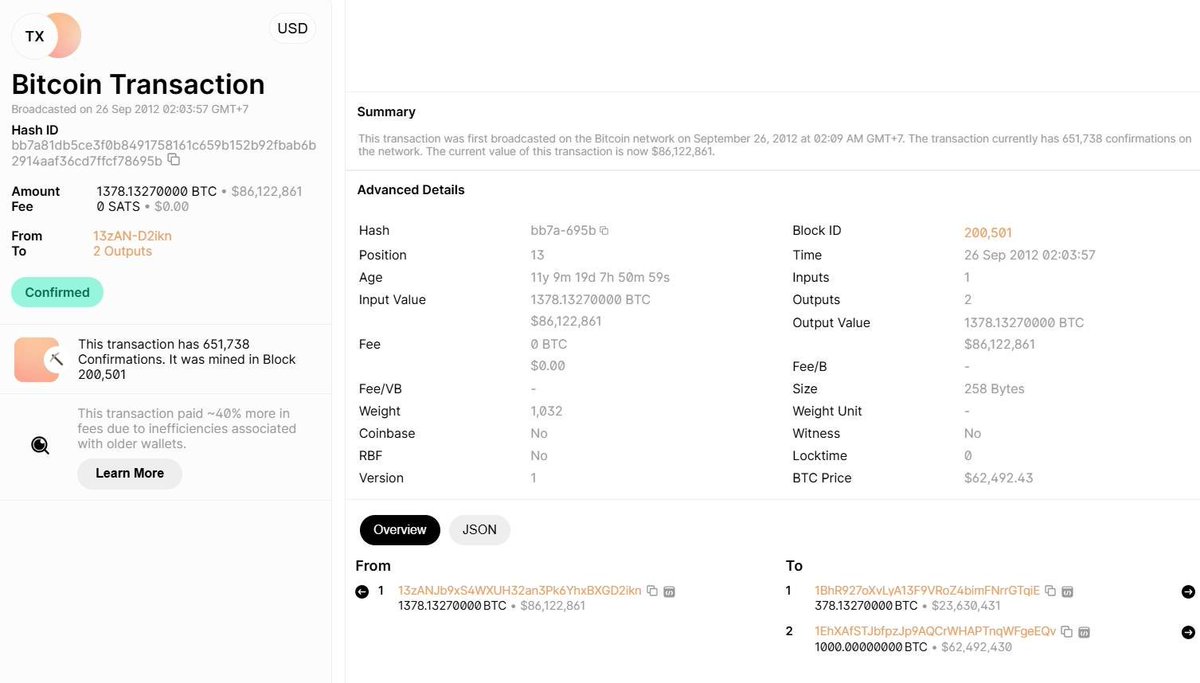Open QR code for the input address
Viewport: 1200px width, 683px height.
click(x=668, y=590)
